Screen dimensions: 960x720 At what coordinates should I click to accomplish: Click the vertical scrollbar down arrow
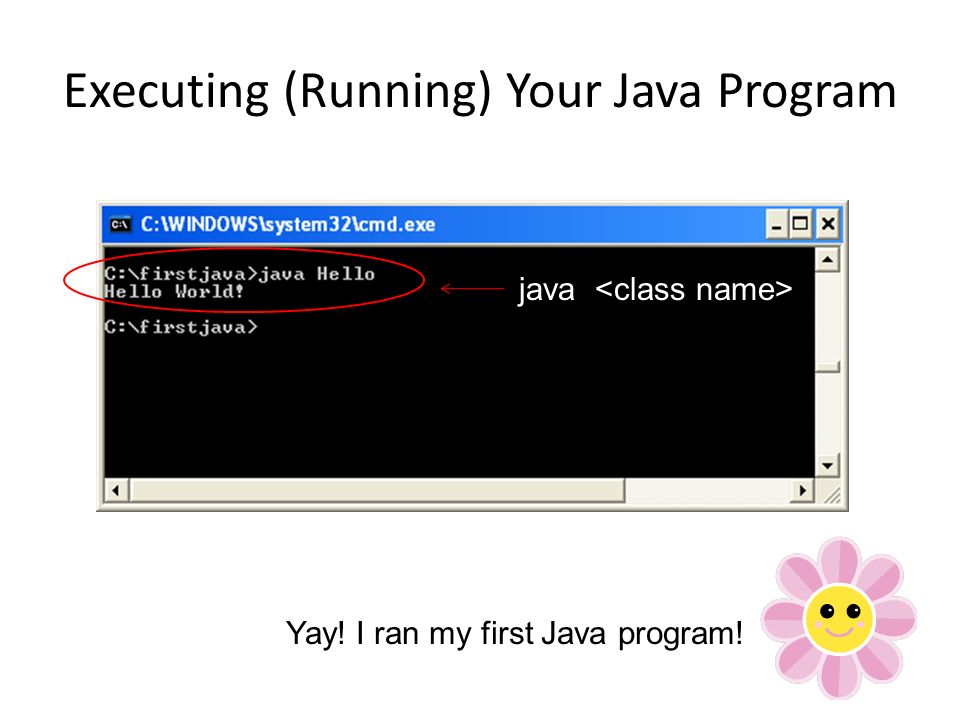tap(827, 466)
